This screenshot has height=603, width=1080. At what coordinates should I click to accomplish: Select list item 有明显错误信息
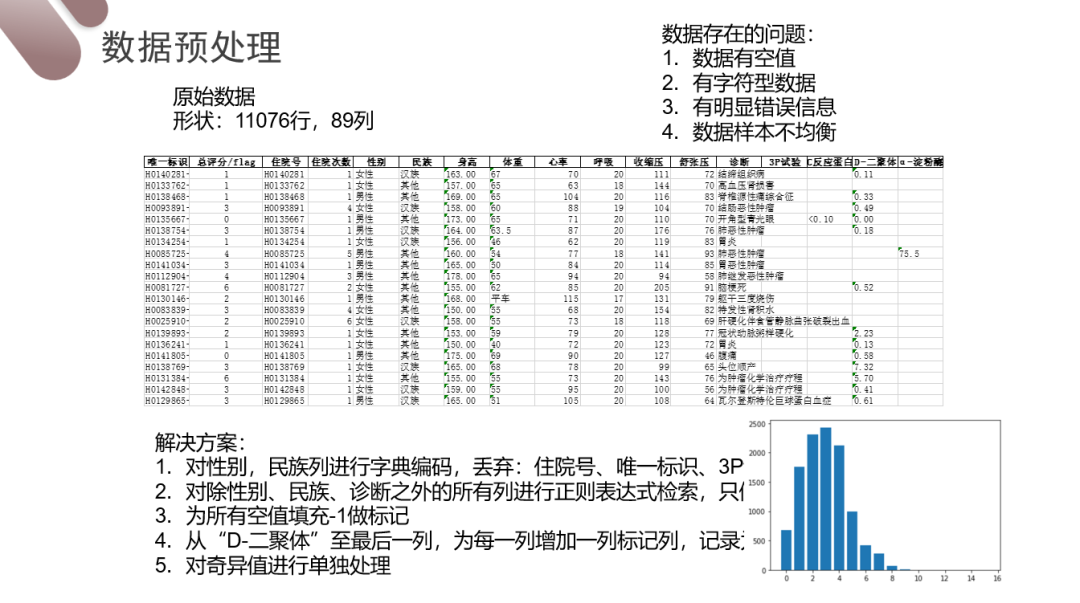pyautogui.click(x=764, y=107)
